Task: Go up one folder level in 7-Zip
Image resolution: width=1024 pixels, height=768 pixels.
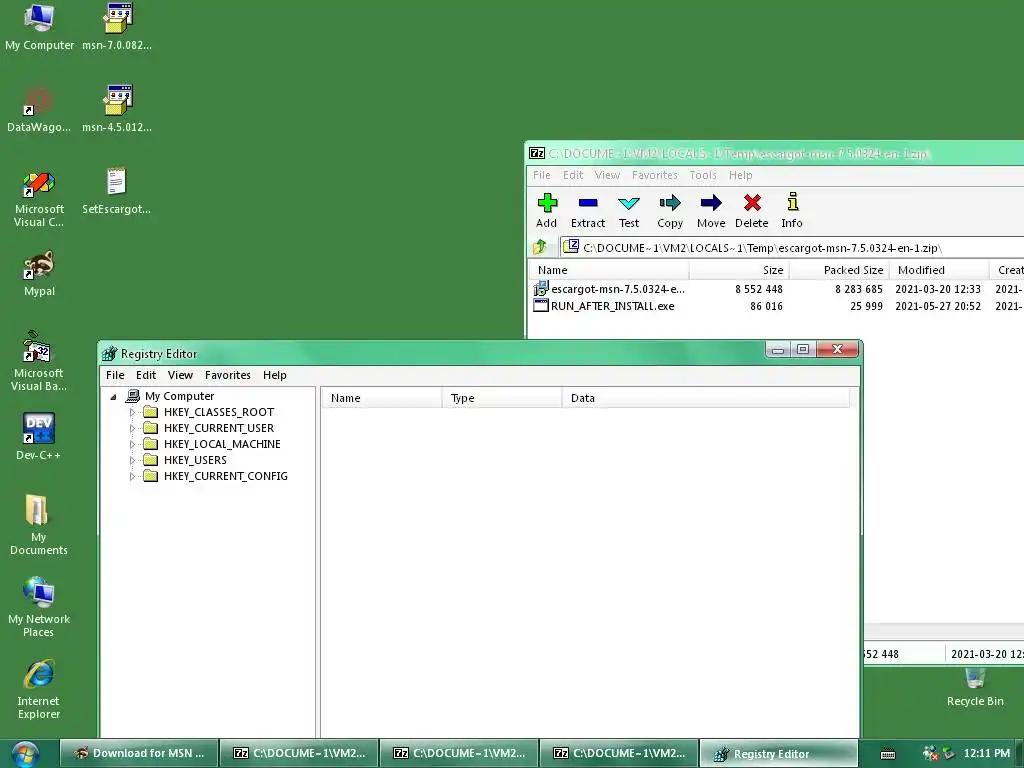Action: tap(540, 248)
